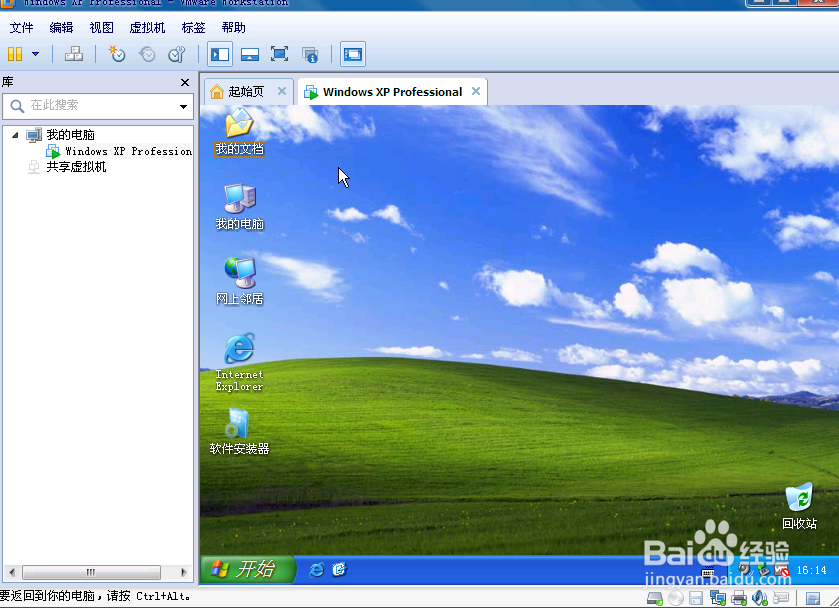
Task: Enter full screen mode
Action: 279,54
